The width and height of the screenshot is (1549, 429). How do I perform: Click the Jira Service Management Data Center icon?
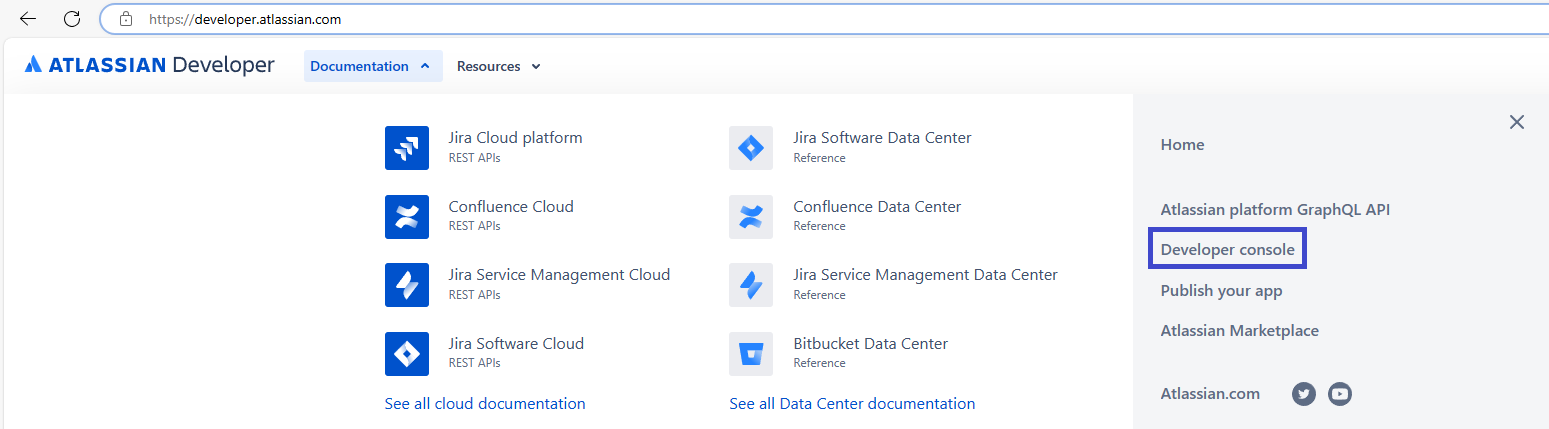[750, 285]
